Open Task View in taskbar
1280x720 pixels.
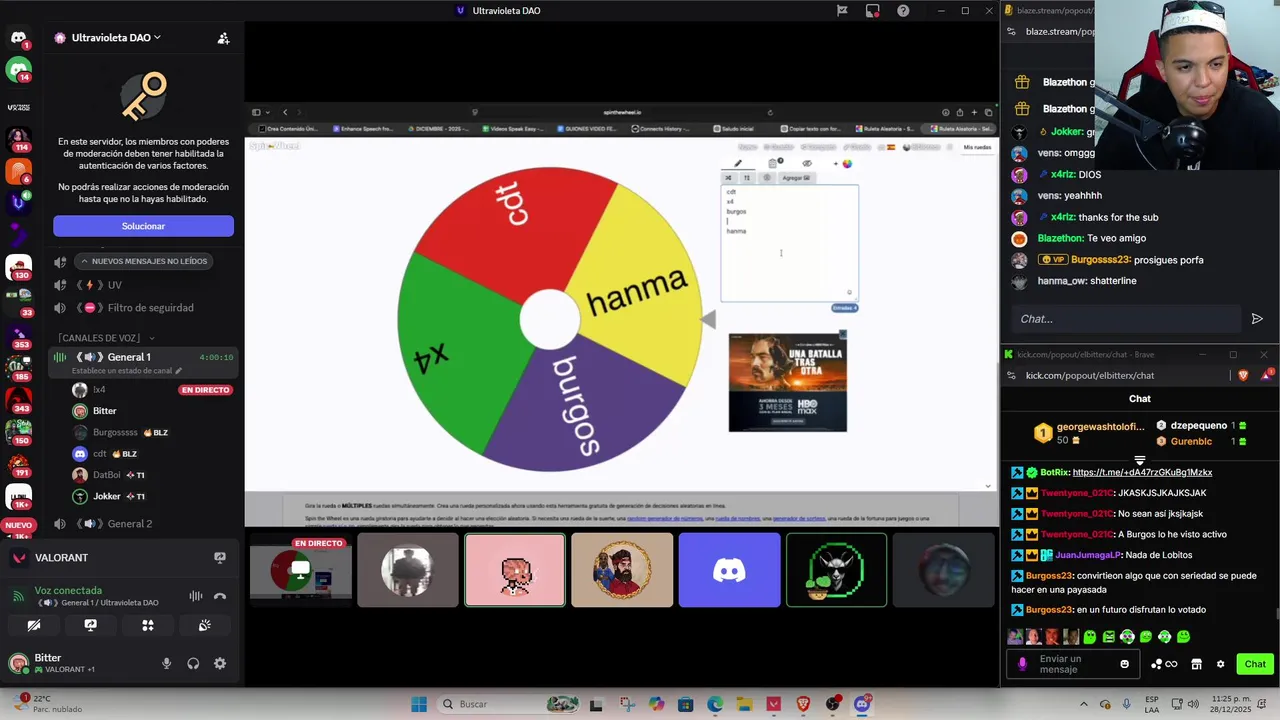pyautogui.click(x=596, y=704)
